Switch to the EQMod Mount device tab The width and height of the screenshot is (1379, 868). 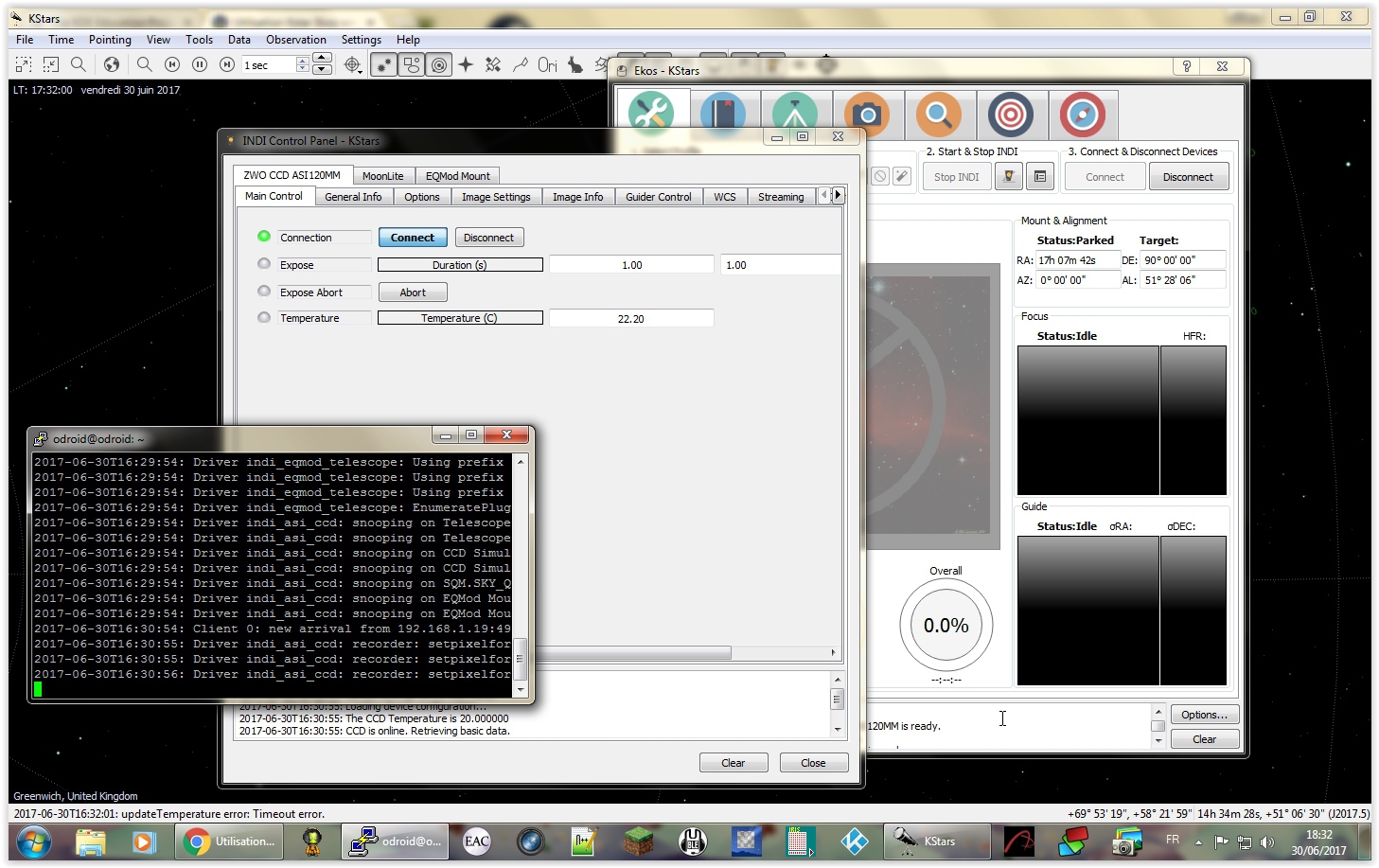pyautogui.click(x=457, y=176)
